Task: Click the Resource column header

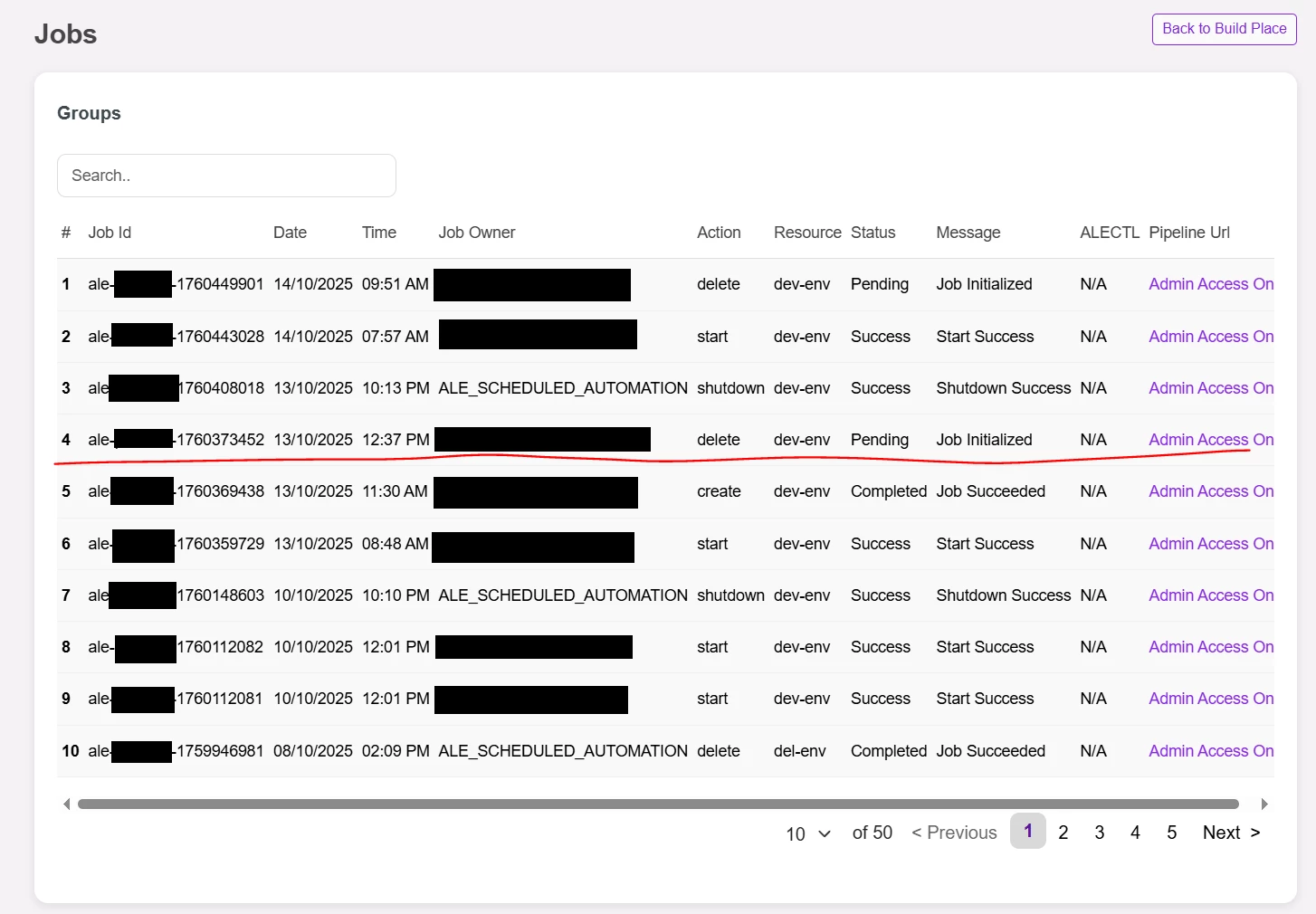Action: coord(807,233)
